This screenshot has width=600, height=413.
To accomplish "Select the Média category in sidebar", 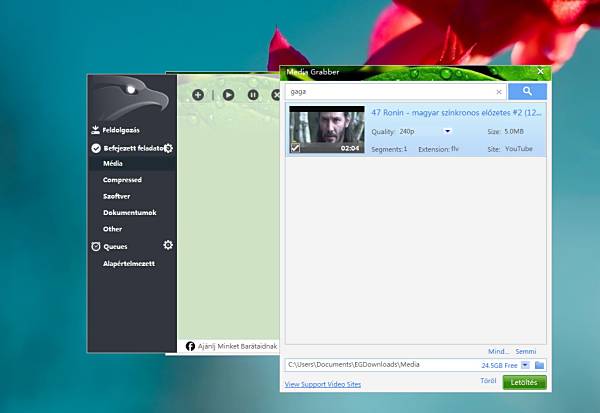I will pyautogui.click(x=115, y=164).
